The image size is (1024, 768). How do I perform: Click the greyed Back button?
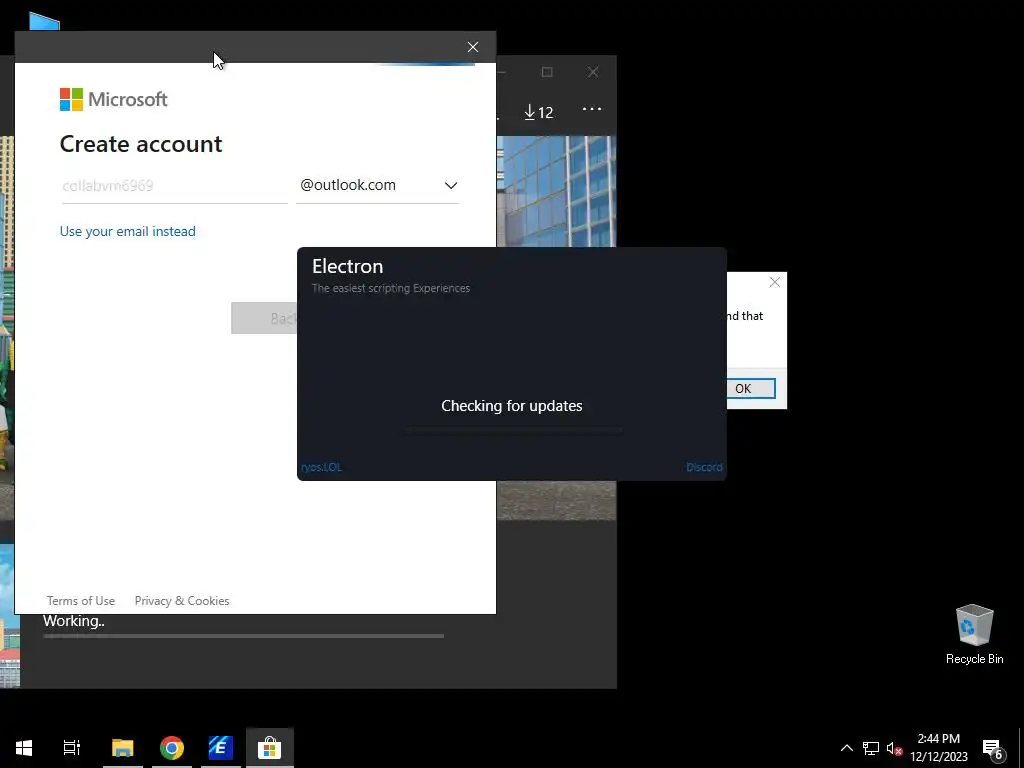click(x=264, y=318)
